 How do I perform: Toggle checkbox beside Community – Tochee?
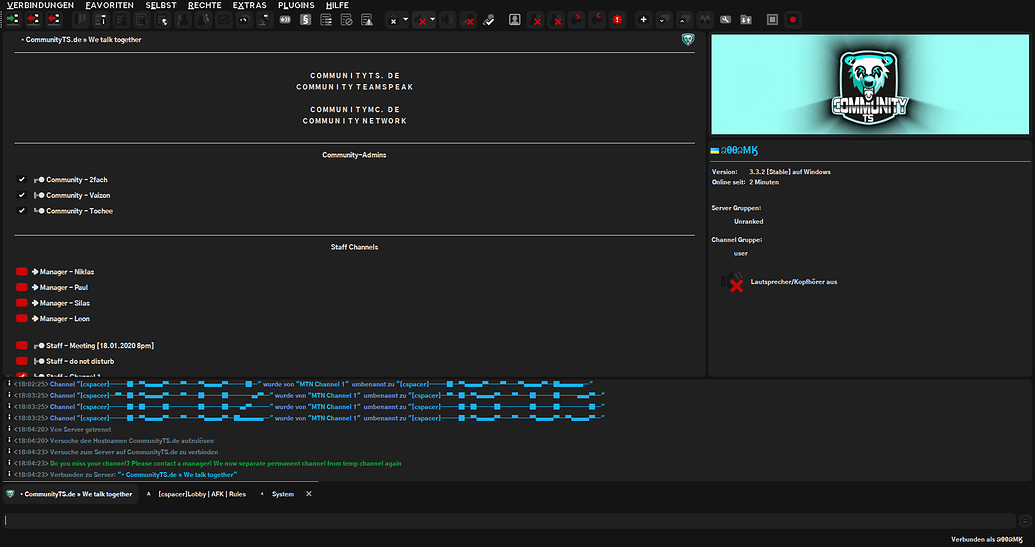tap(21, 211)
